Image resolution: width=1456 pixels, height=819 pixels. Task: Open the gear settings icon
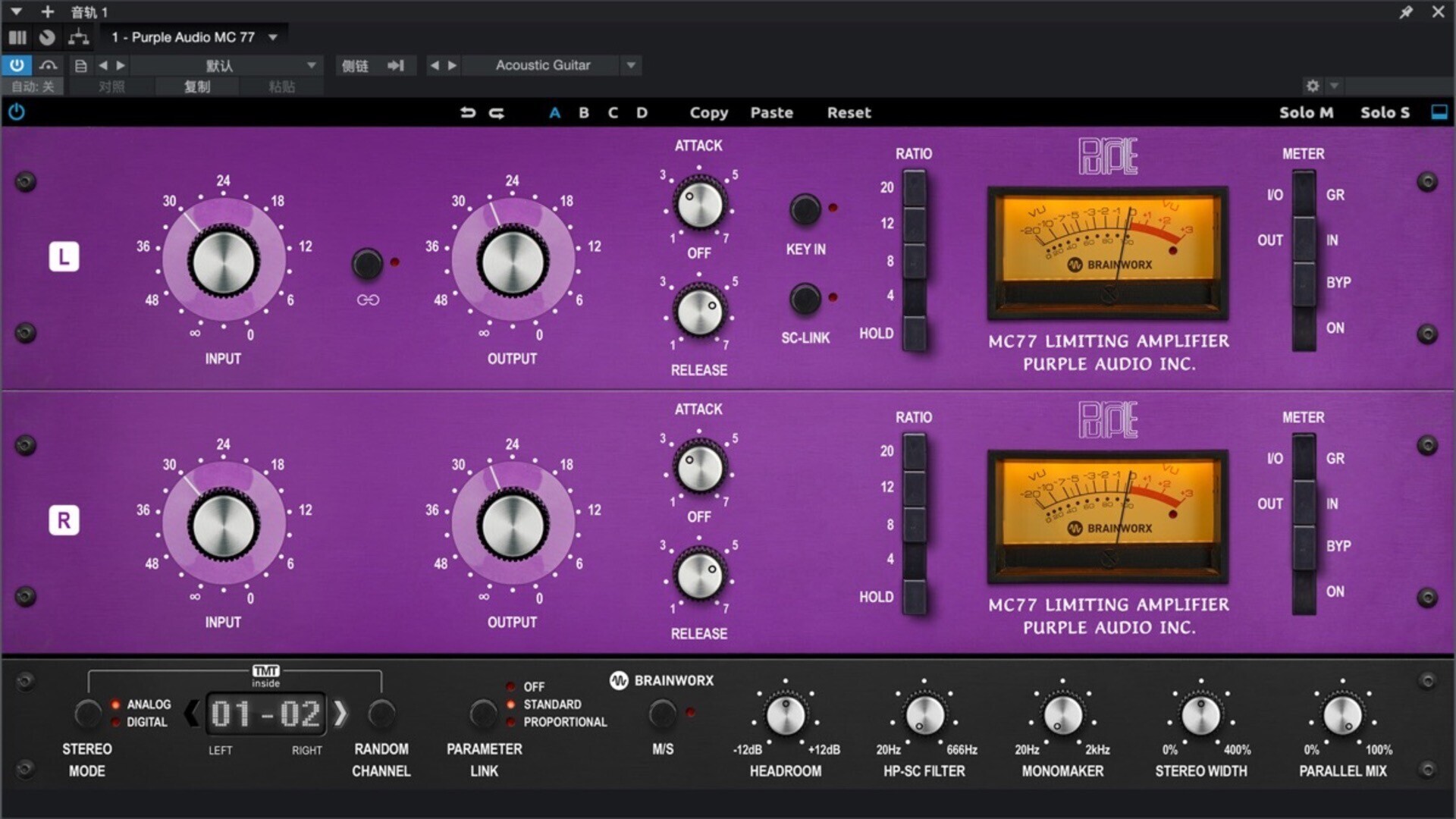pyautogui.click(x=1313, y=86)
